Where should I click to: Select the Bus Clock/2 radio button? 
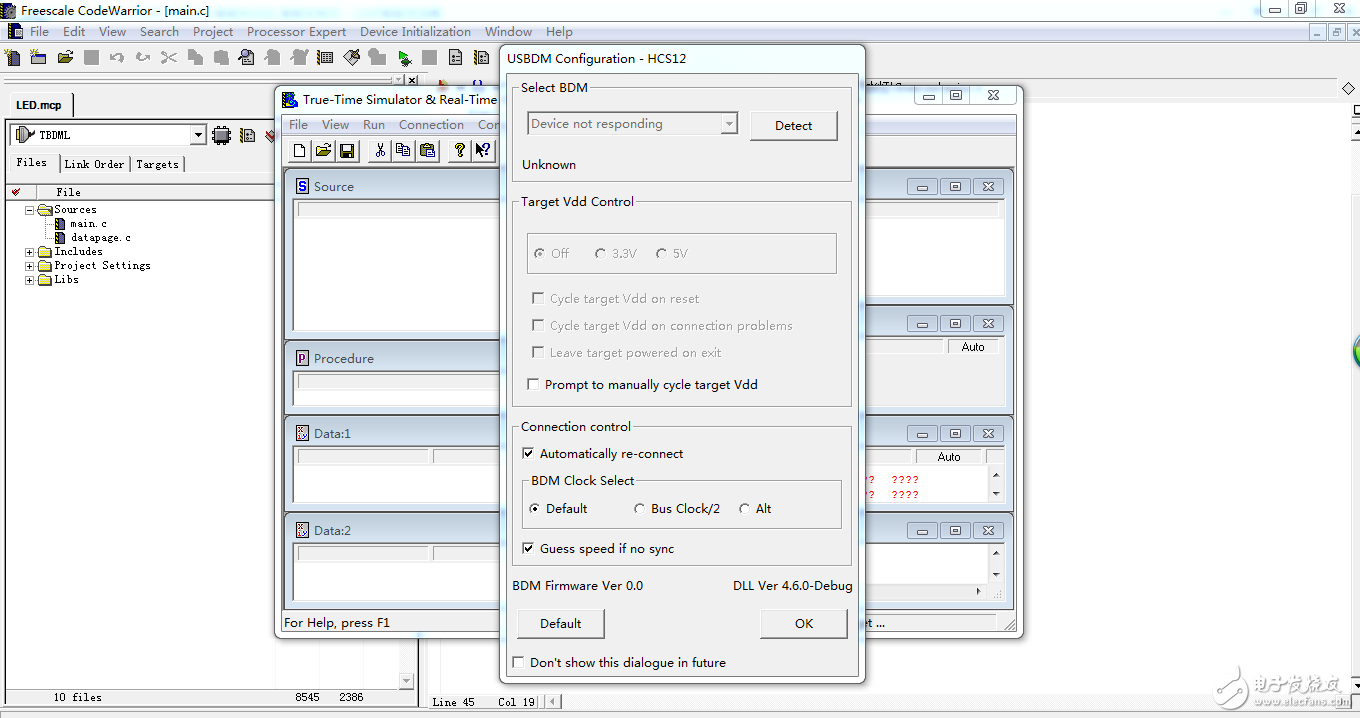pyautogui.click(x=640, y=509)
